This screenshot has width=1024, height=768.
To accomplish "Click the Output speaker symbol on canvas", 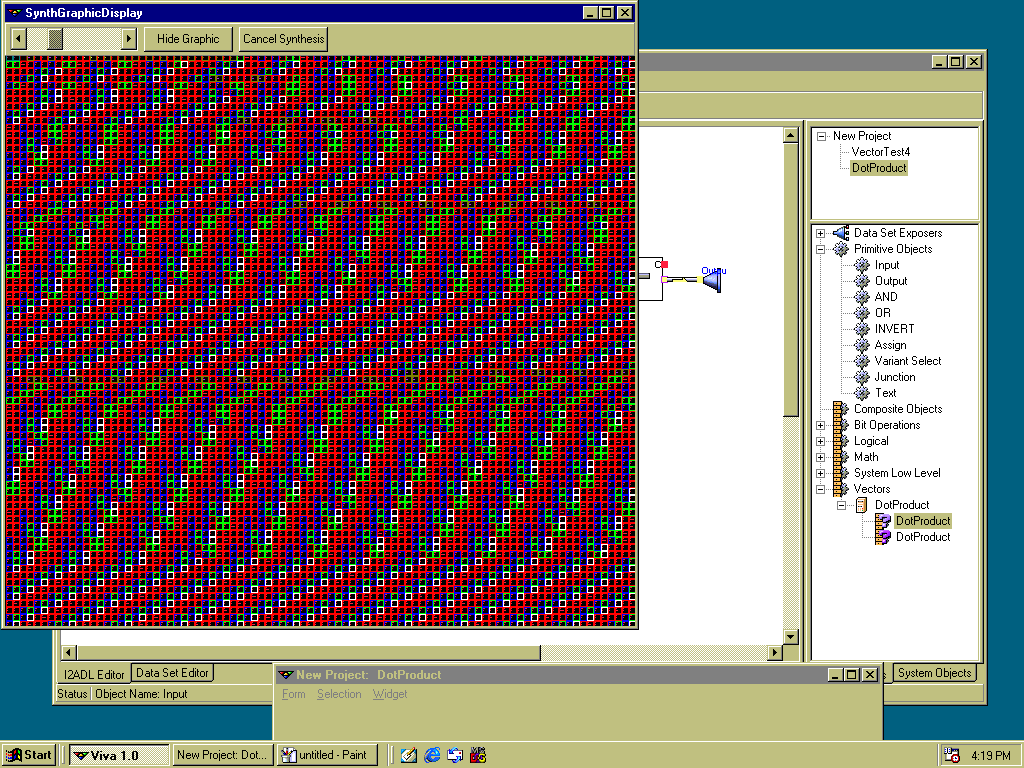I will (711, 280).
